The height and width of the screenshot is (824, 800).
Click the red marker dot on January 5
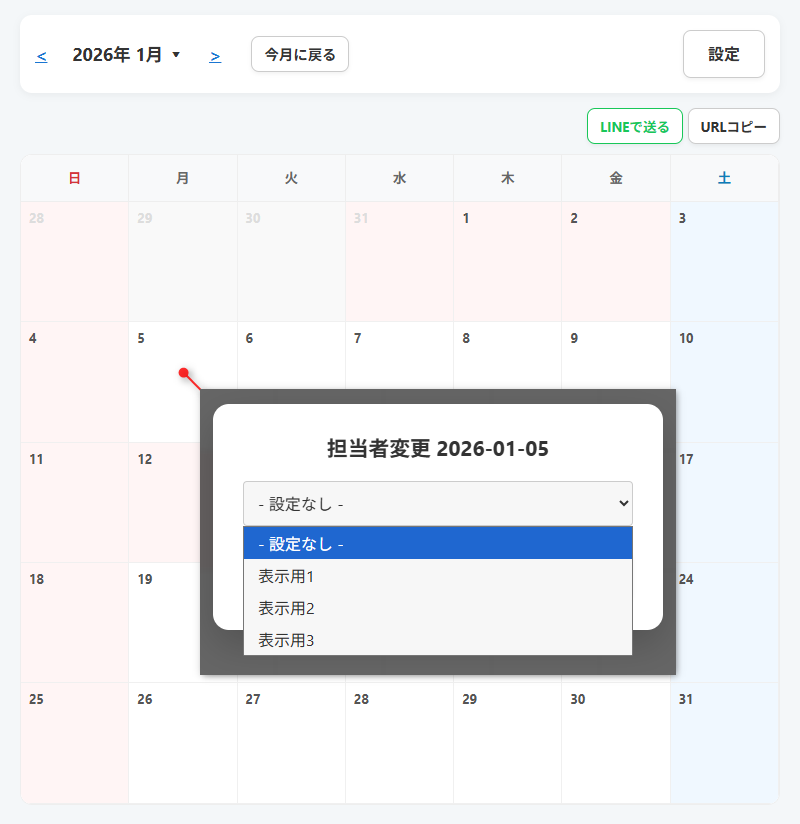(184, 373)
